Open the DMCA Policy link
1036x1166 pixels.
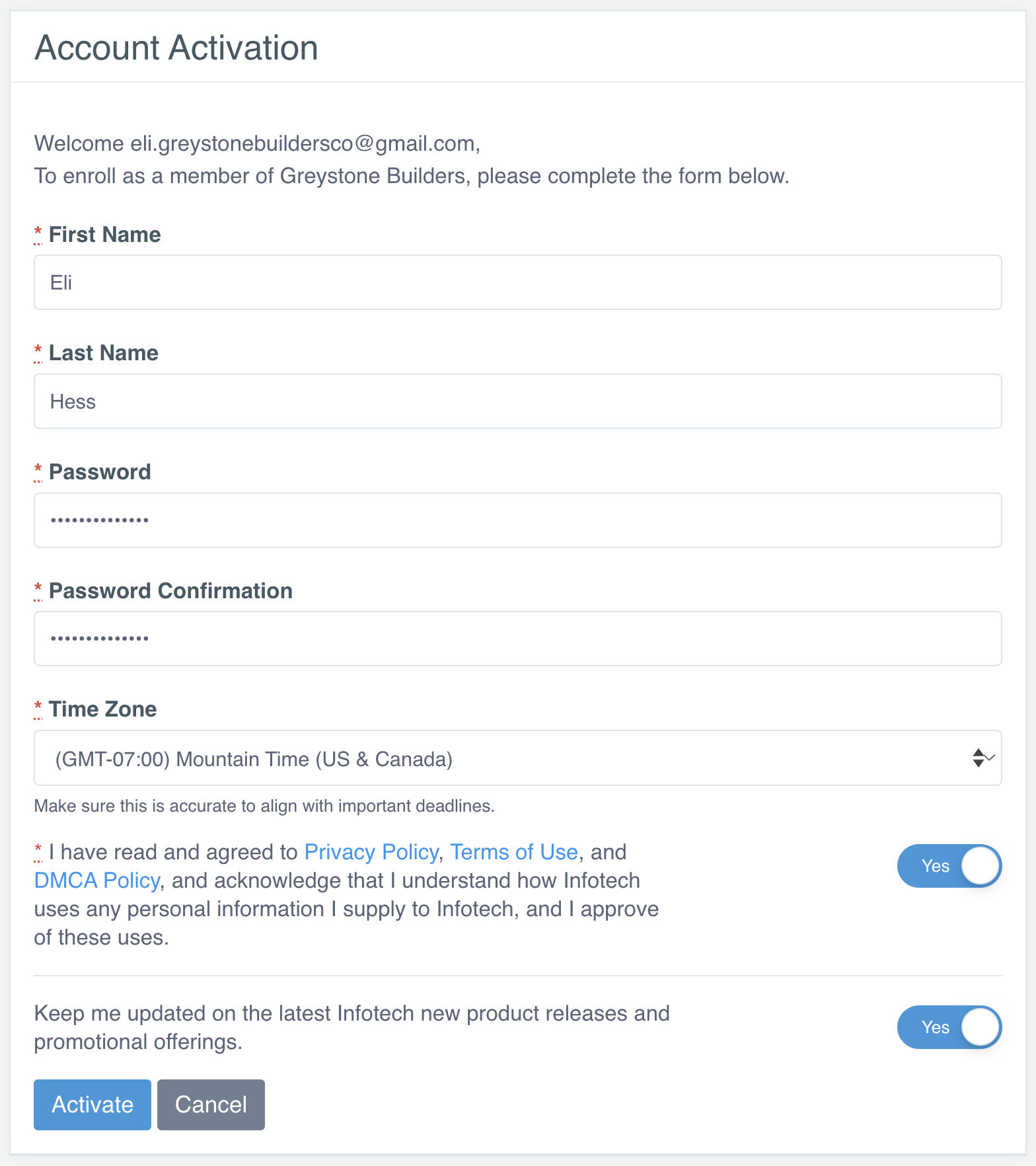(x=96, y=880)
